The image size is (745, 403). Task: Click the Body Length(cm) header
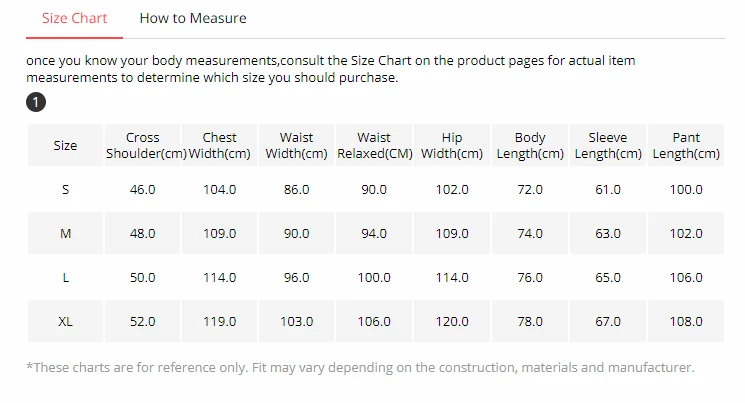click(530, 146)
